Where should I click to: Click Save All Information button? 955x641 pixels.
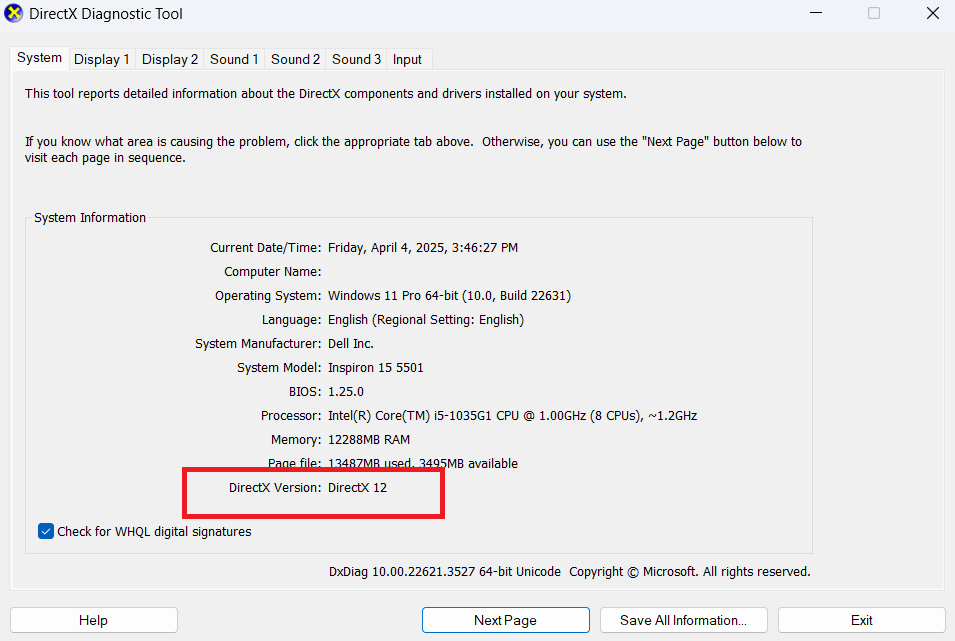pyautogui.click(x=683, y=620)
